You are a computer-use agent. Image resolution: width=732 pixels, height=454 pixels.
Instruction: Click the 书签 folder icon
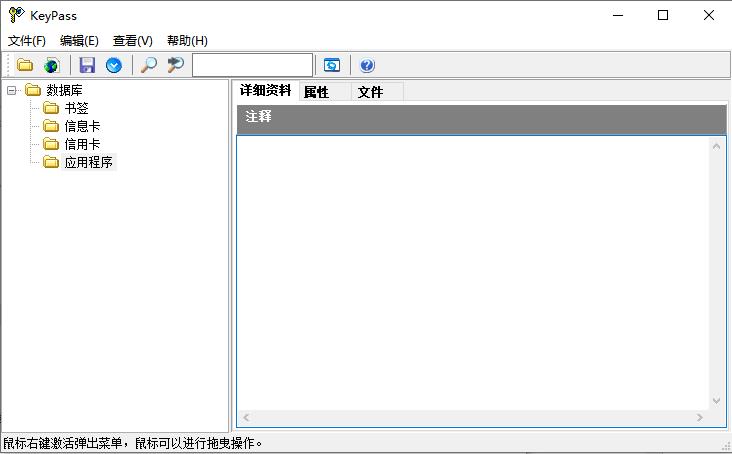click(51, 108)
